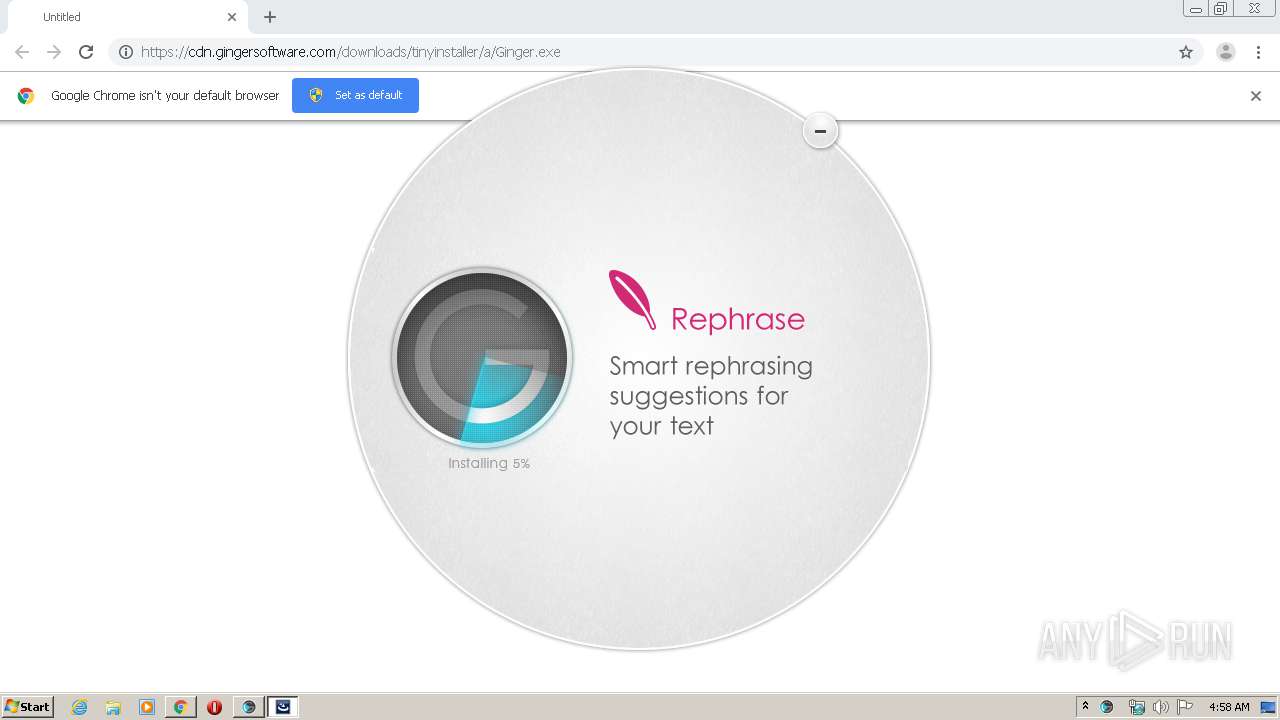1280x720 pixels.
Task: Minimize the Ginger installer using the minus button
Action: [820, 131]
